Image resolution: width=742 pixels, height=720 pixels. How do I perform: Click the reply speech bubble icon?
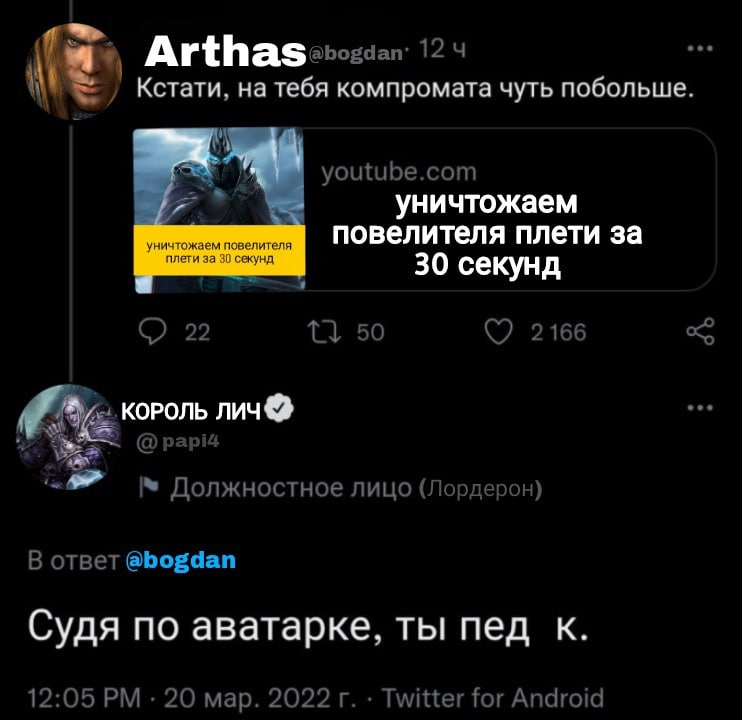point(152,332)
